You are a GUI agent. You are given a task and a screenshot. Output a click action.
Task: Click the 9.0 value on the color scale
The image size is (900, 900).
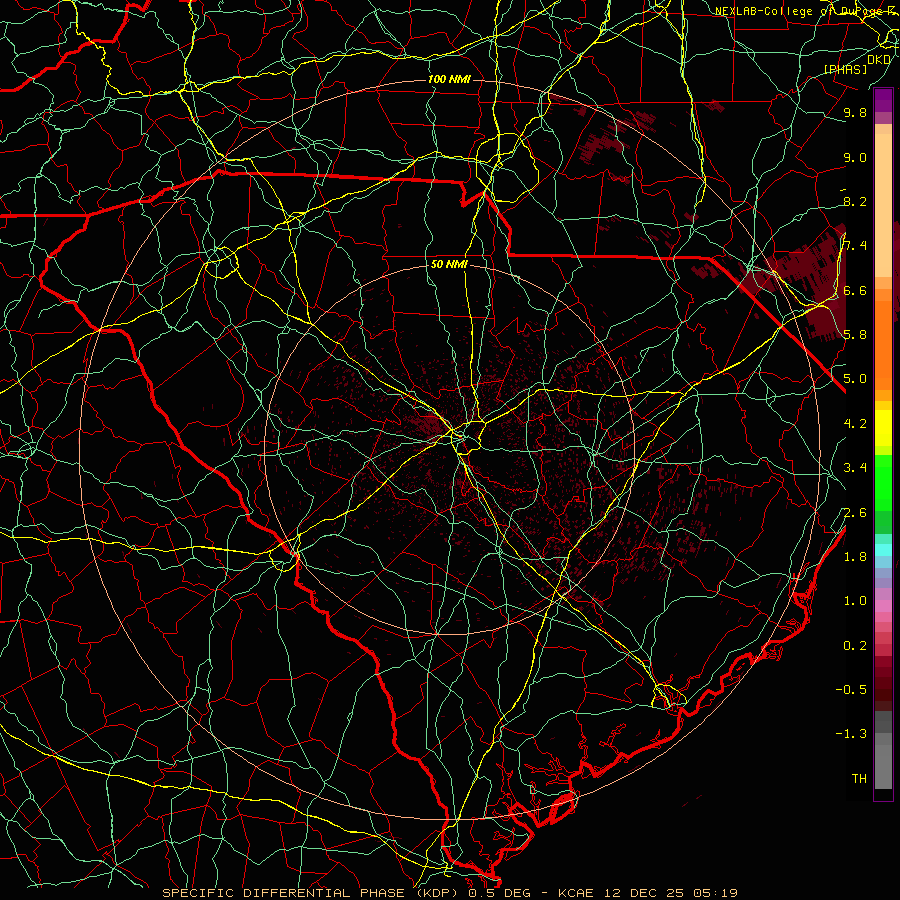coord(855,157)
